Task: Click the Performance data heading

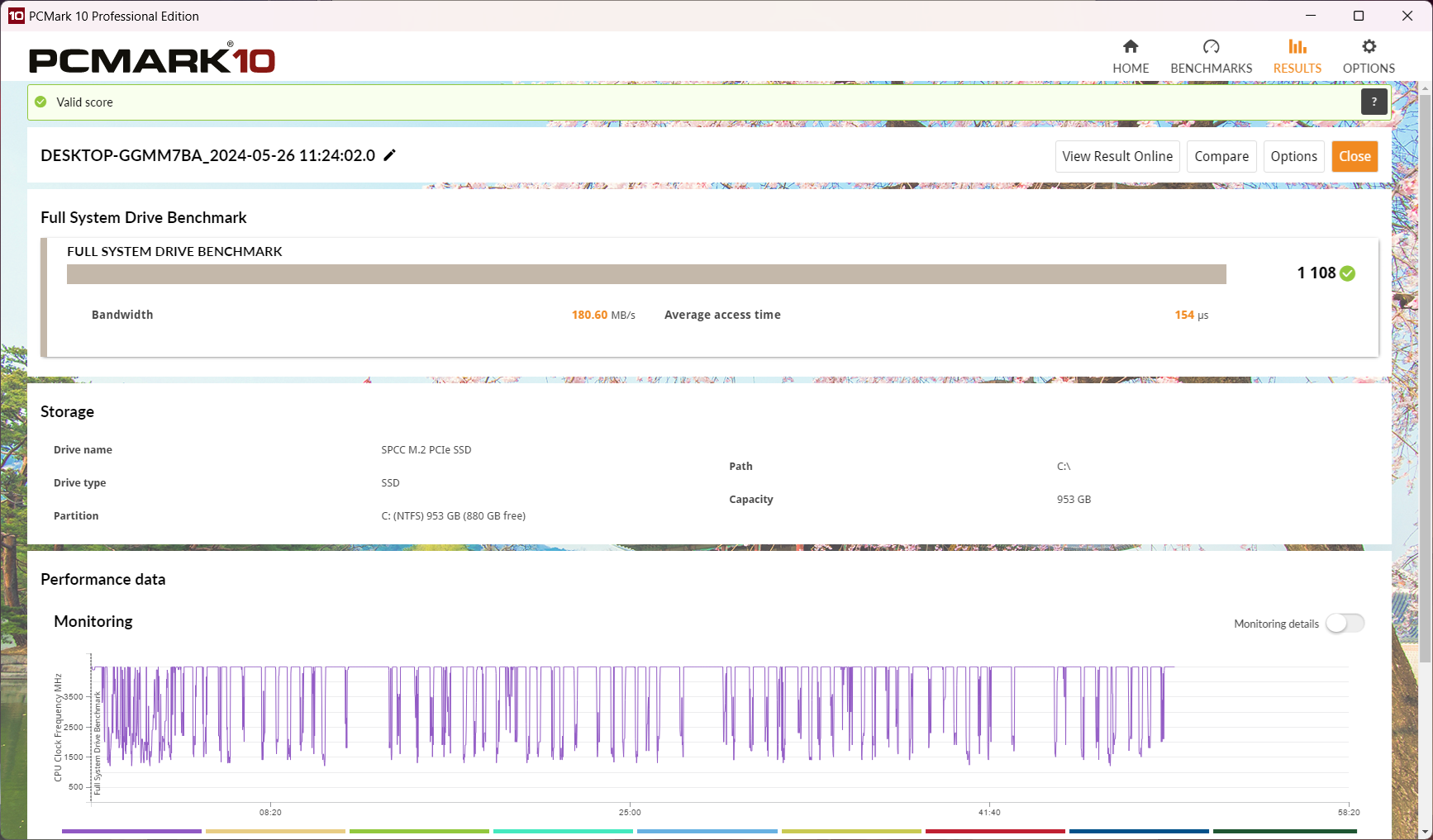Action: 103,579
